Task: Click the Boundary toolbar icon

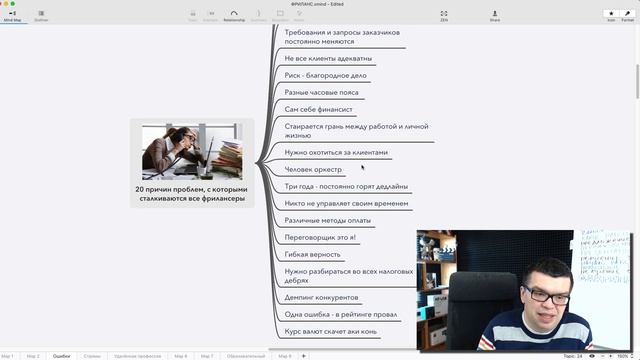Action: click(280, 16)
